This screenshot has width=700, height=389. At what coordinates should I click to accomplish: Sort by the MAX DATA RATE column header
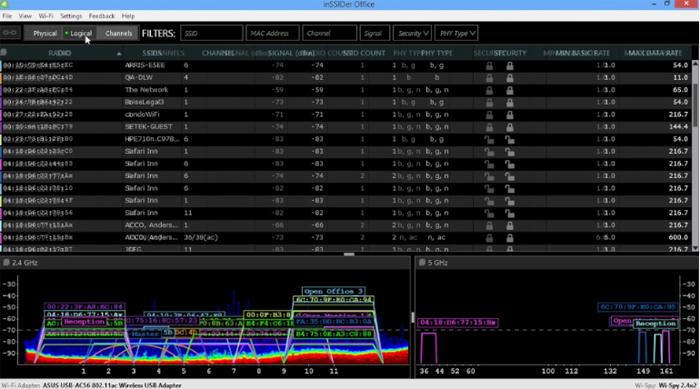click(x=655, y=53)
